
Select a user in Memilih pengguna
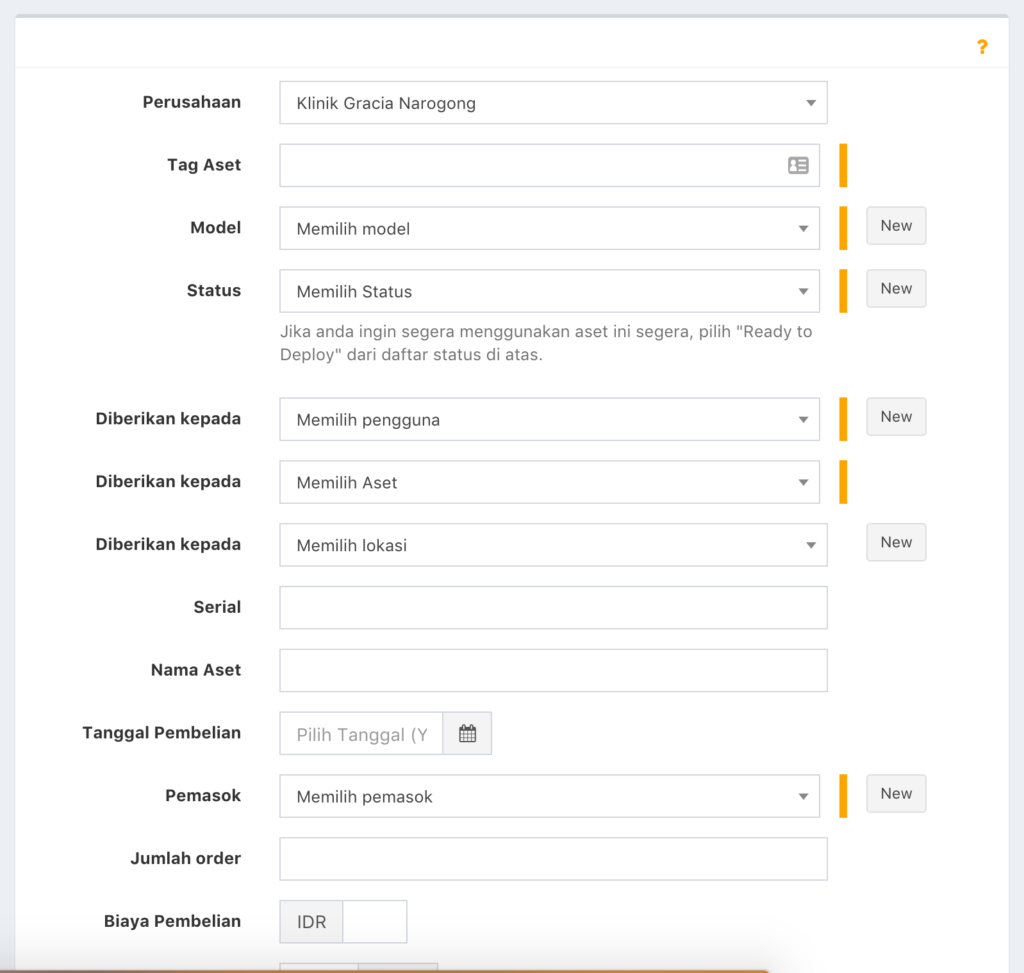click(x=549, y=420)
